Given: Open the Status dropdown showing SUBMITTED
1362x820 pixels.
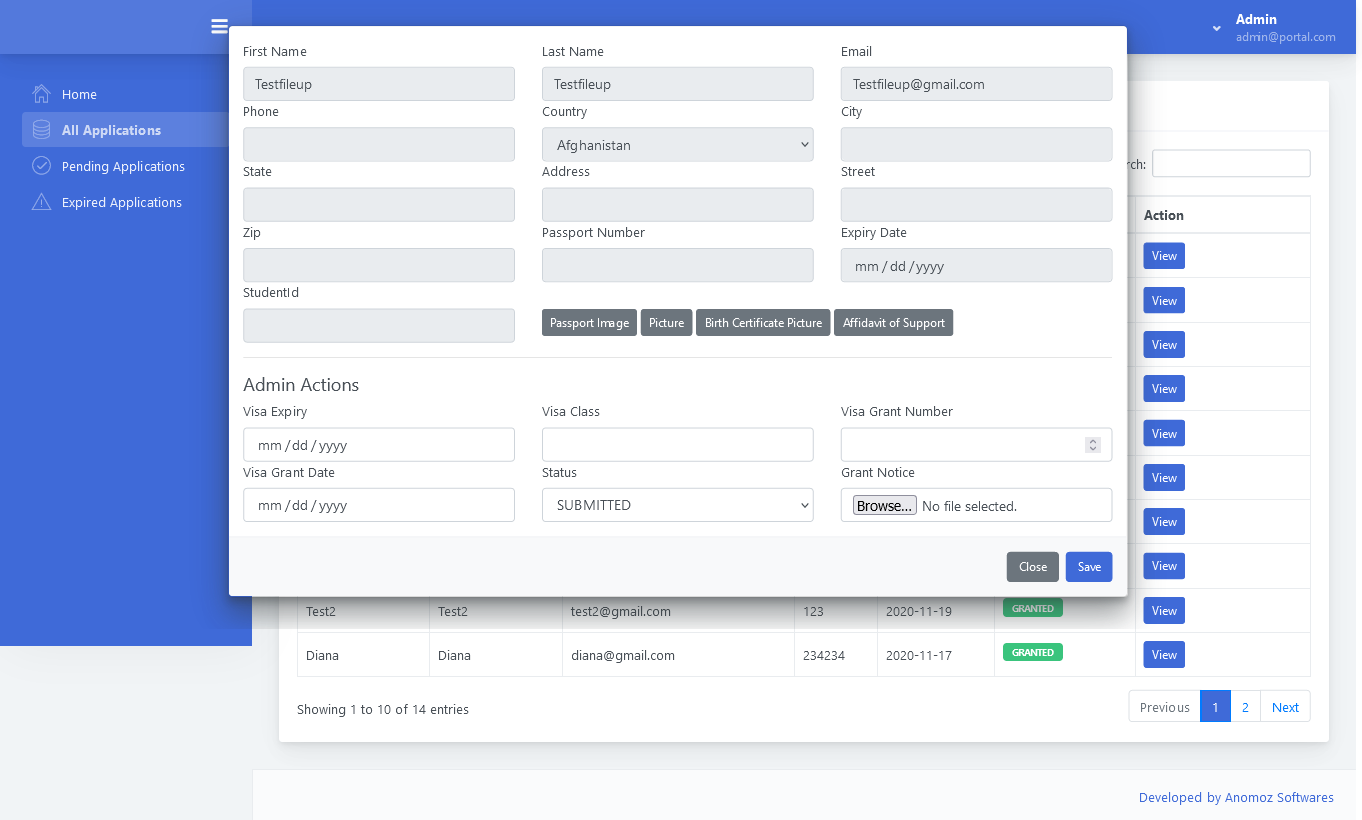Looking at the screenshot, I should pyautogui.click(x=677, y=505).
